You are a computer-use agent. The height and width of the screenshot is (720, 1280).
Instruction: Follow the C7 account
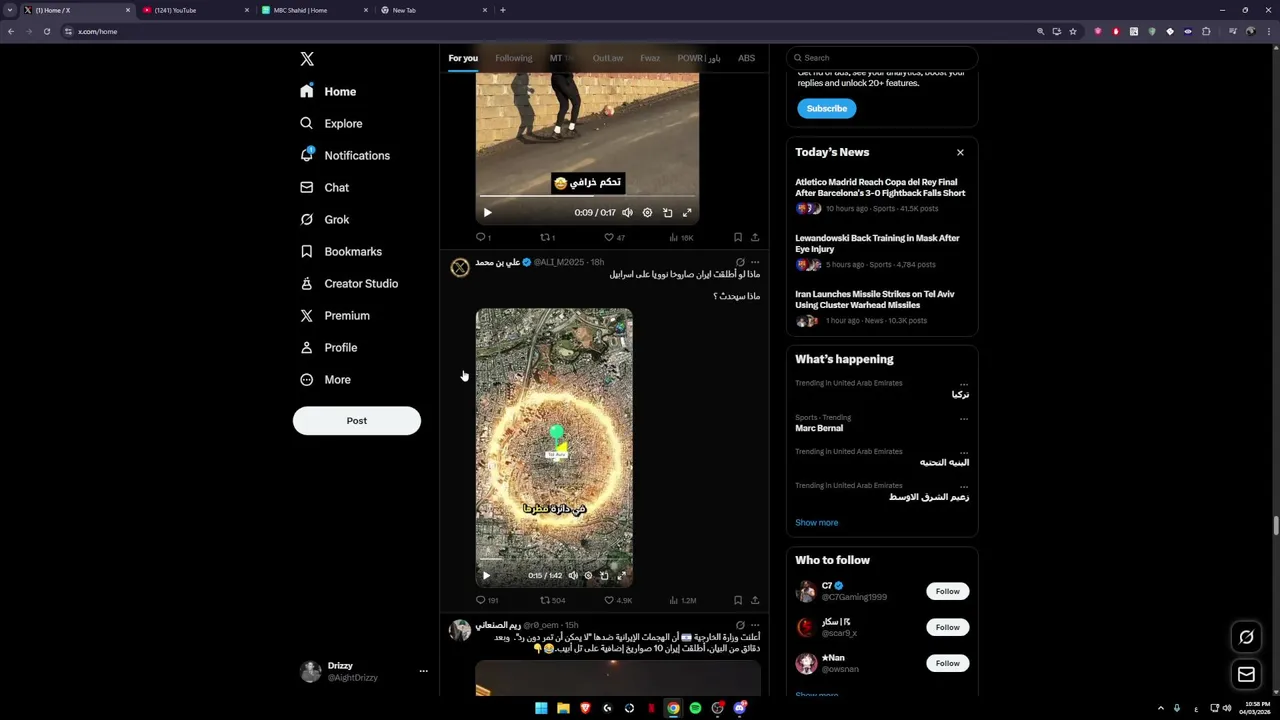pos(947,591)
